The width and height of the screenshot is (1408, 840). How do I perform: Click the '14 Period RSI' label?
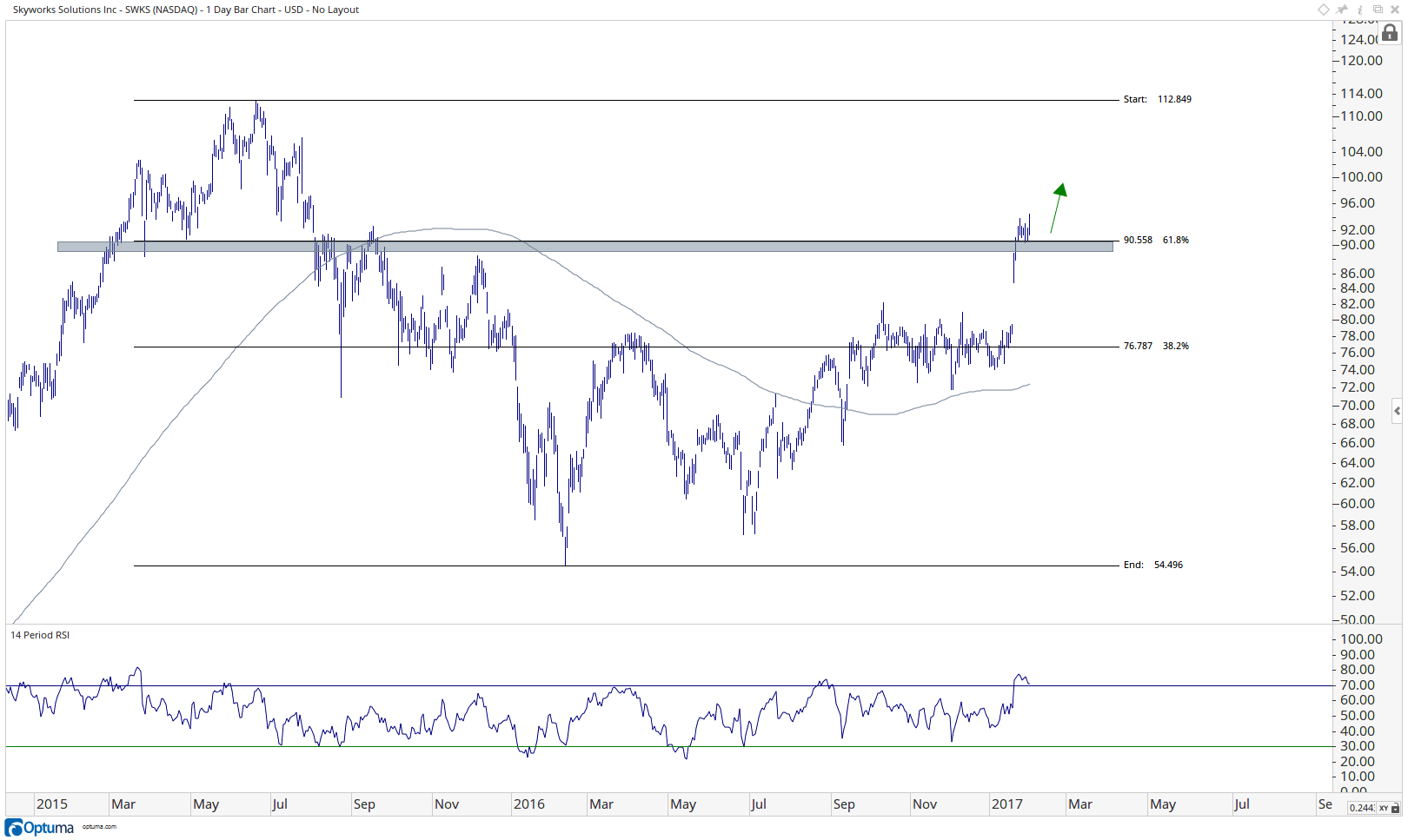[x=40, y=635]
